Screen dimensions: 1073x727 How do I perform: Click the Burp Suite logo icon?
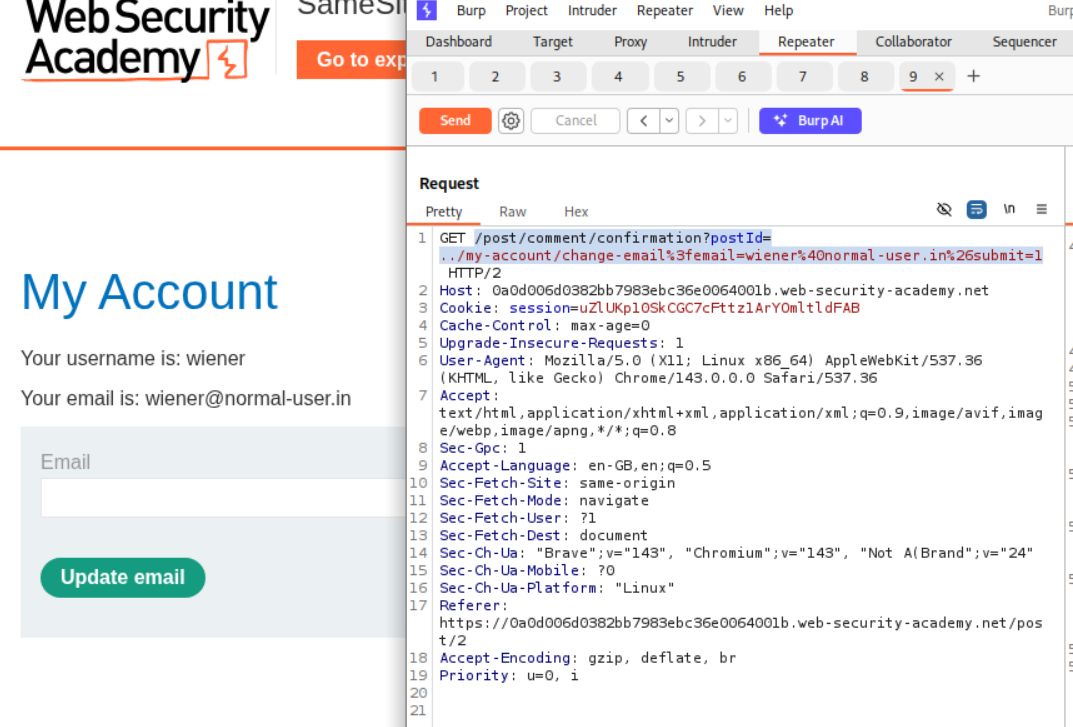tap(427, 10)
